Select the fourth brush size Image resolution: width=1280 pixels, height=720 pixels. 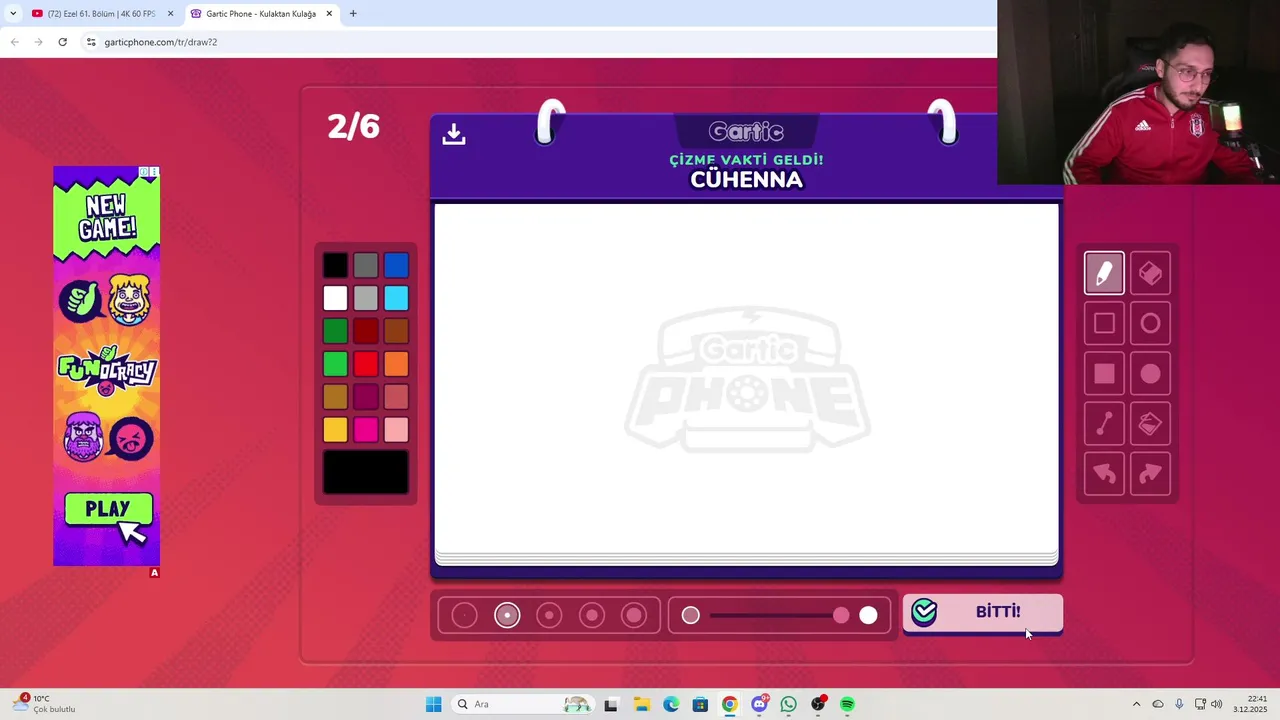[x=592, y=615]
